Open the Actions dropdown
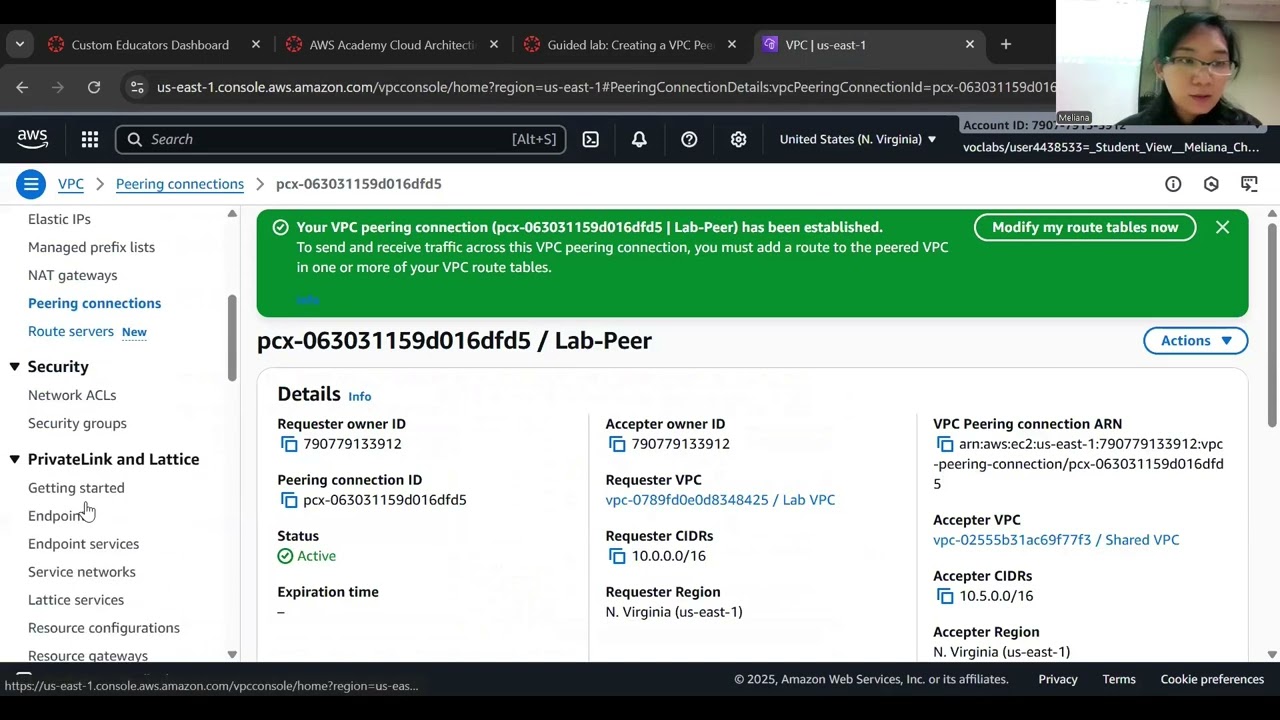This screenshot has height=720, width=1280. pos(1196,341)
